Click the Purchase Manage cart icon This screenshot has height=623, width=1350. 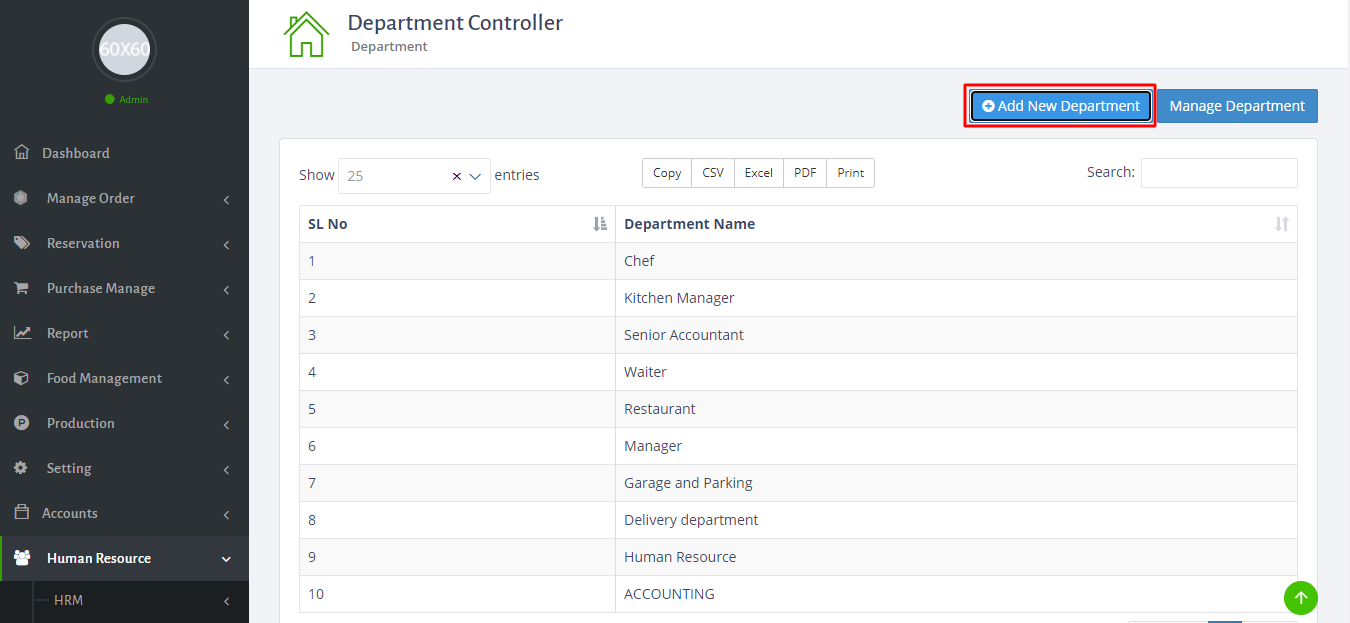pos(21,288)
